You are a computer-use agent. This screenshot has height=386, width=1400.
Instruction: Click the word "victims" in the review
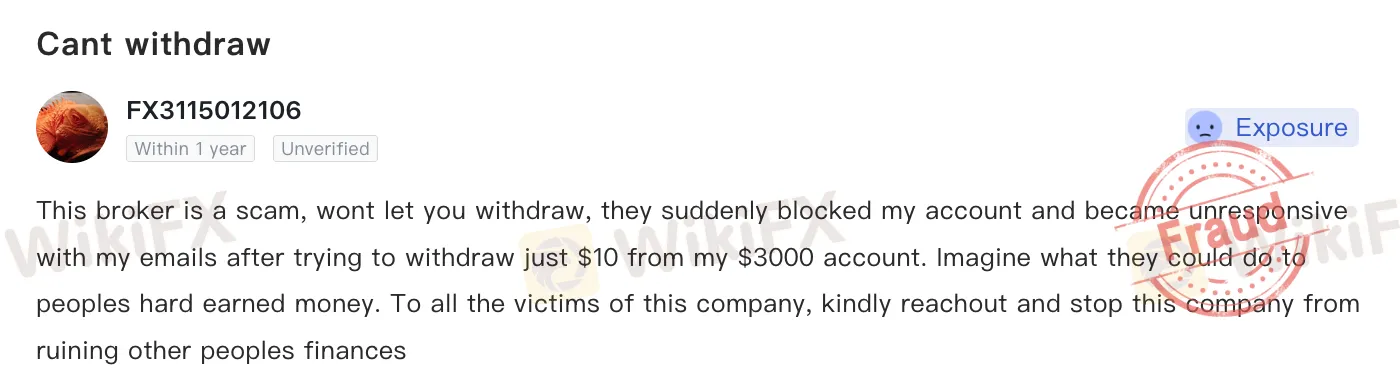553,304
